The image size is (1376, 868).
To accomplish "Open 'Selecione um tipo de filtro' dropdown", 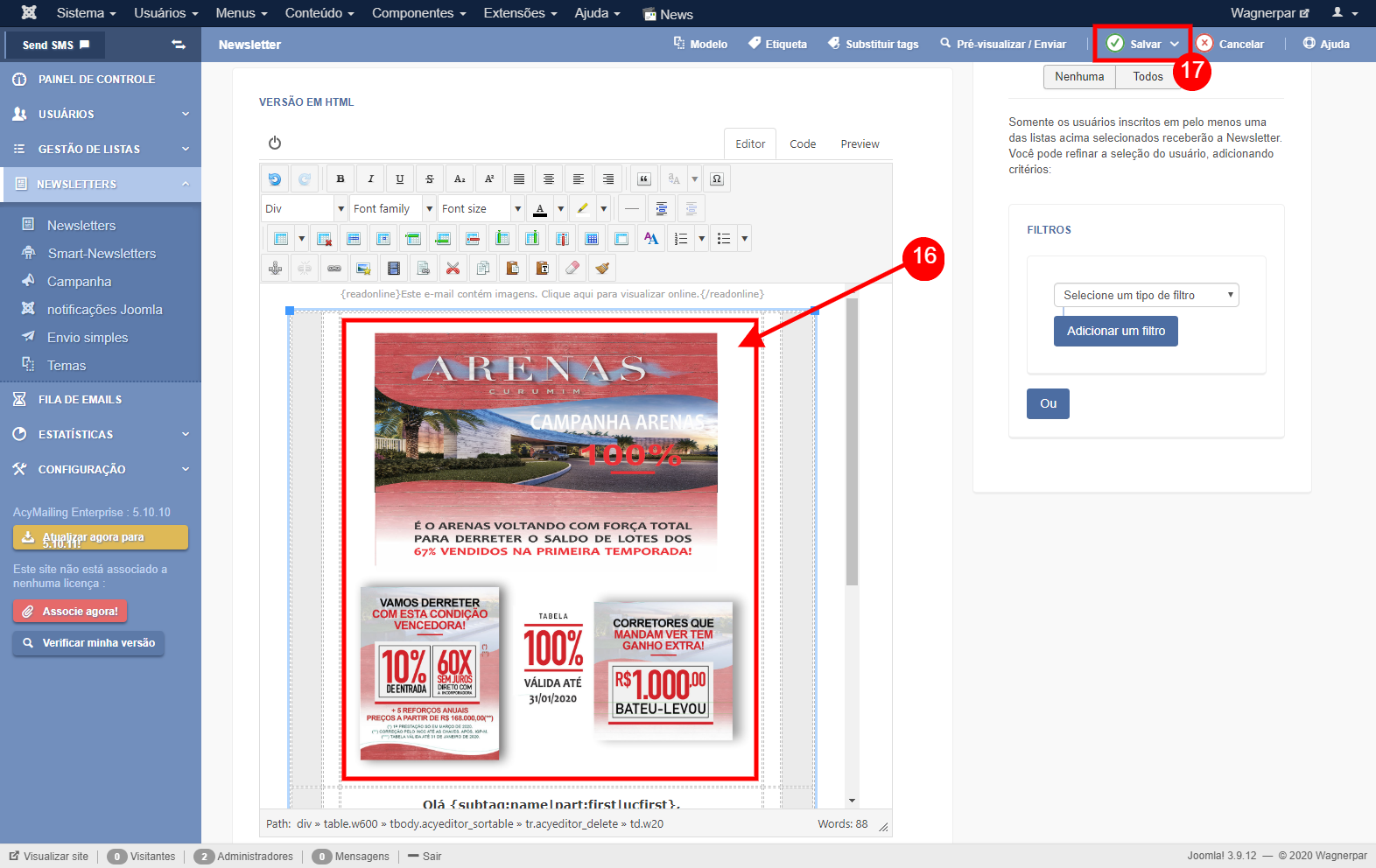I will pyautogui.click(x=1146, y=296).
